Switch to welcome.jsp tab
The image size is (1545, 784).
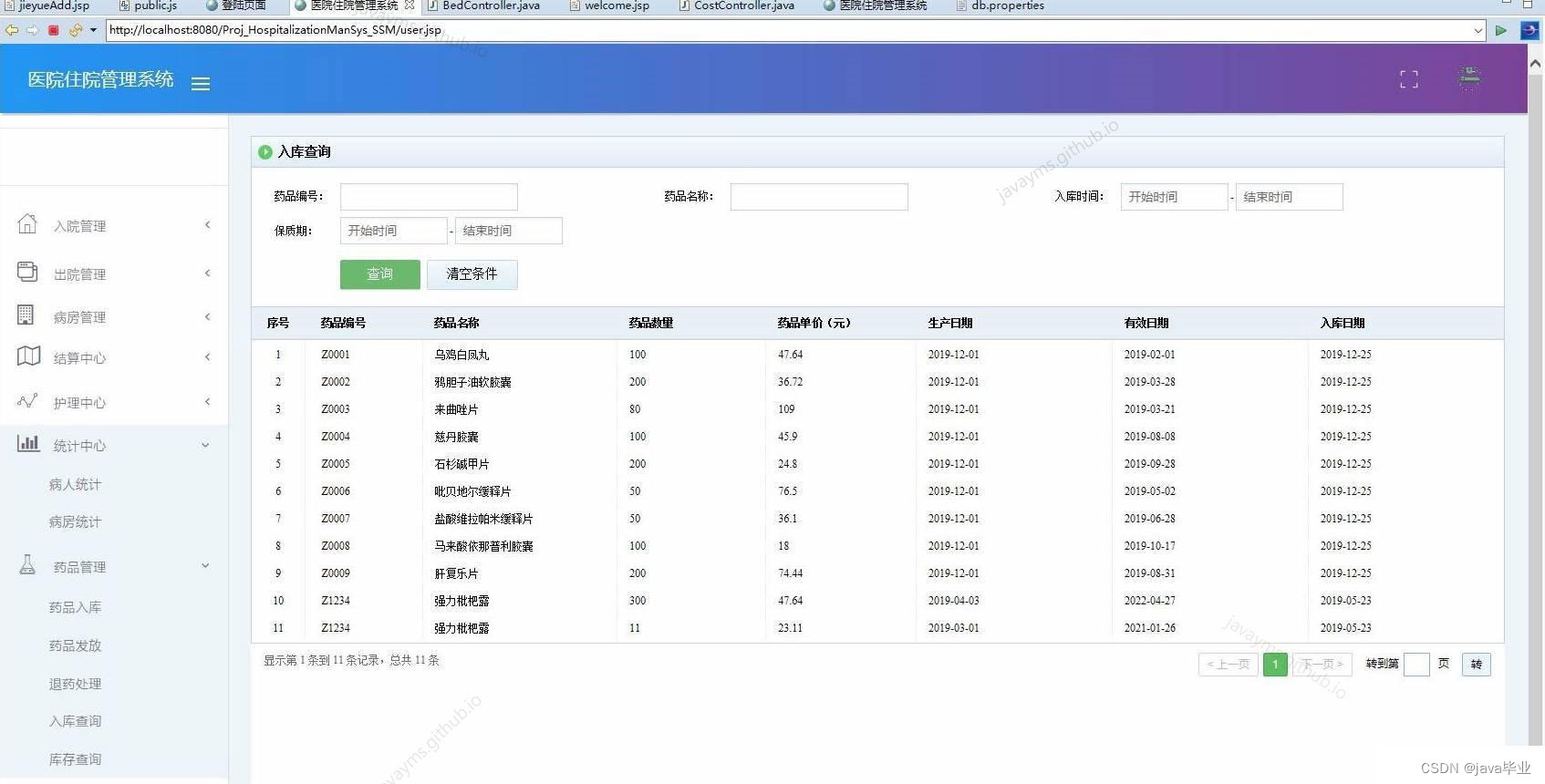pos(609,5)
